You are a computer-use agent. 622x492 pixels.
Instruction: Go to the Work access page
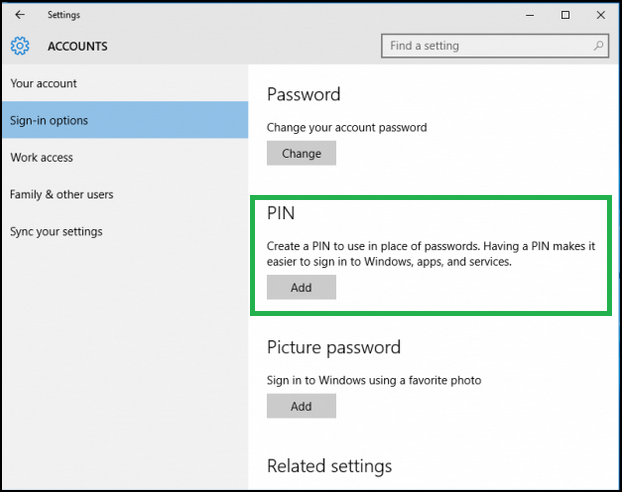(42, 158)
